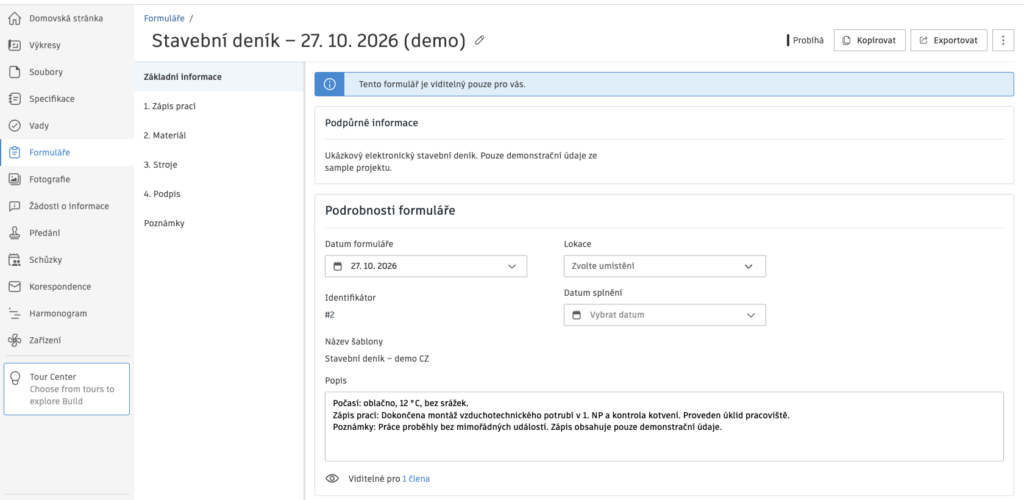
Task: Open Žádosti o informace in sidebar
Action: [x=67, y=206]
